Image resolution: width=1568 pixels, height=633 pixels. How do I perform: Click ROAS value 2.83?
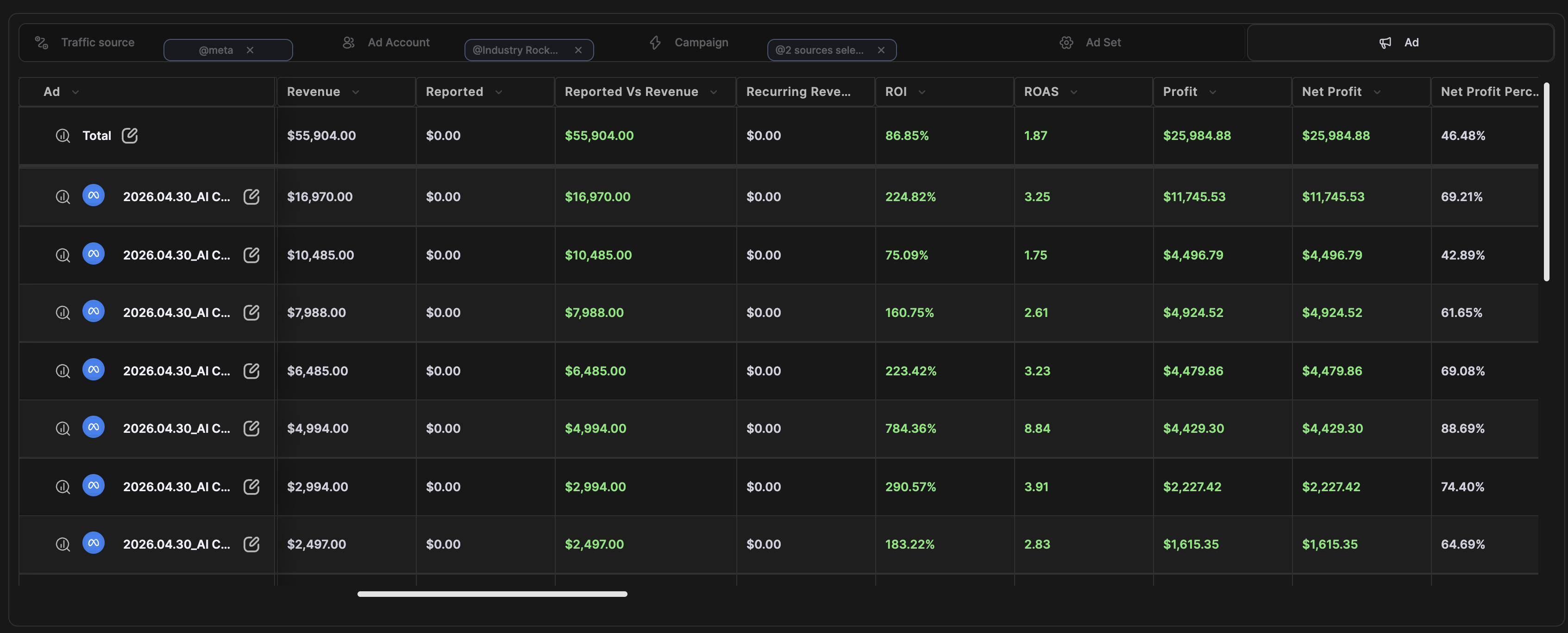pyautogui.click(x=1036, y=544)
